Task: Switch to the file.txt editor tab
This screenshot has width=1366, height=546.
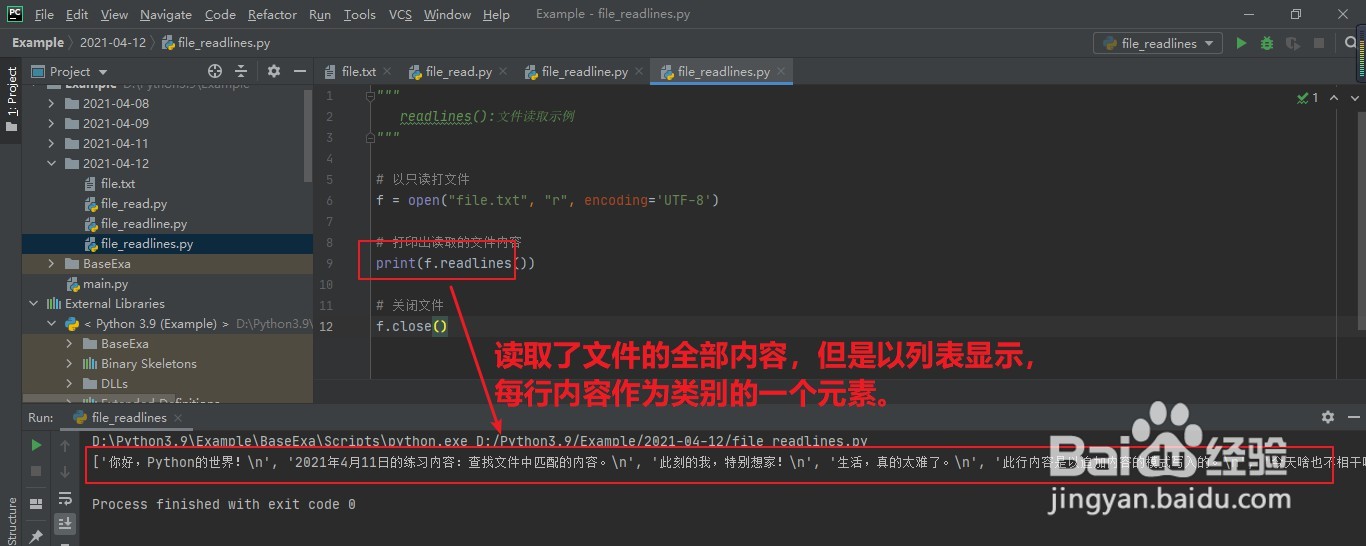Action: 357,72
